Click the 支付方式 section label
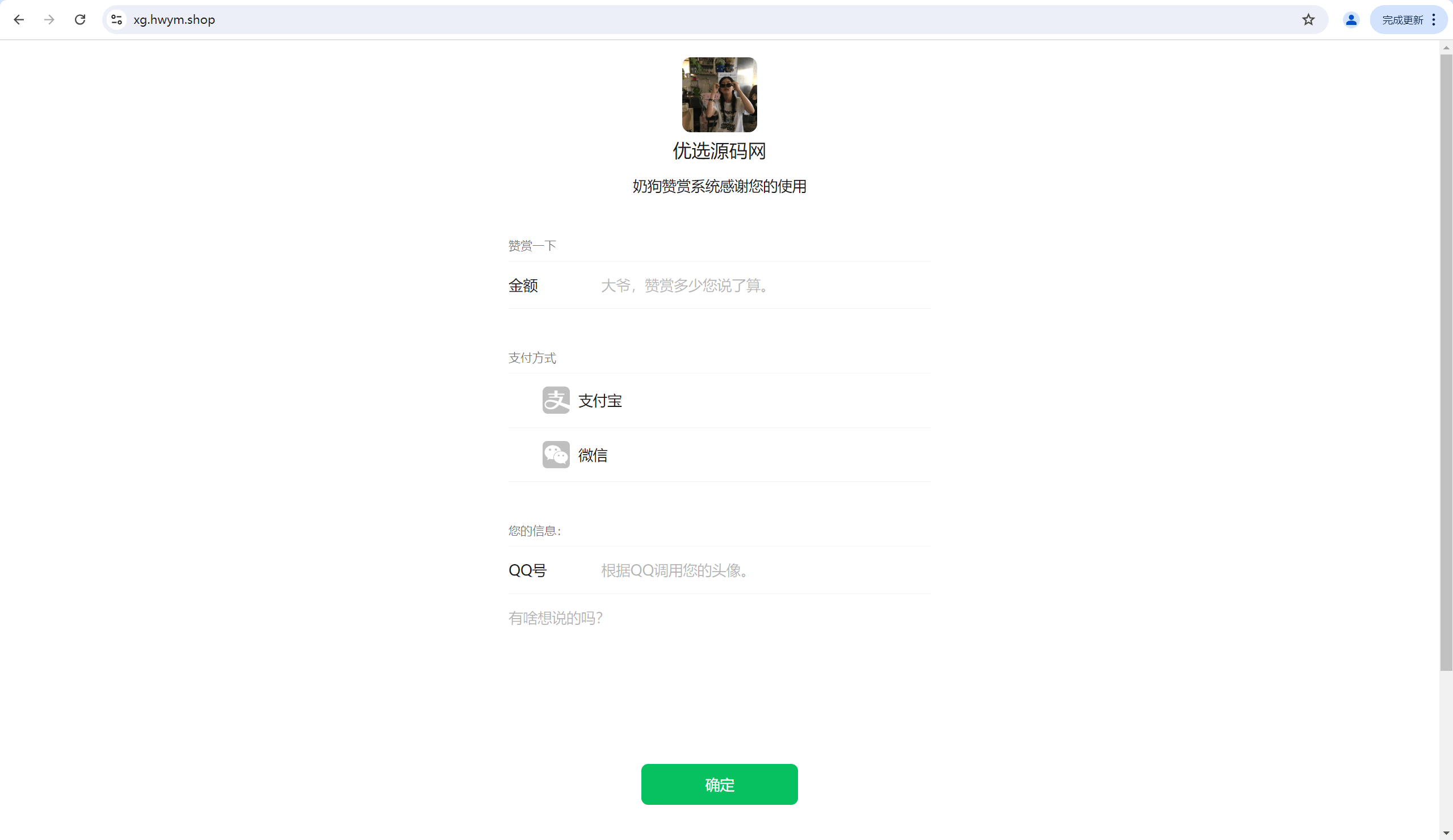The image size is (1453, 840). (532, 358)
